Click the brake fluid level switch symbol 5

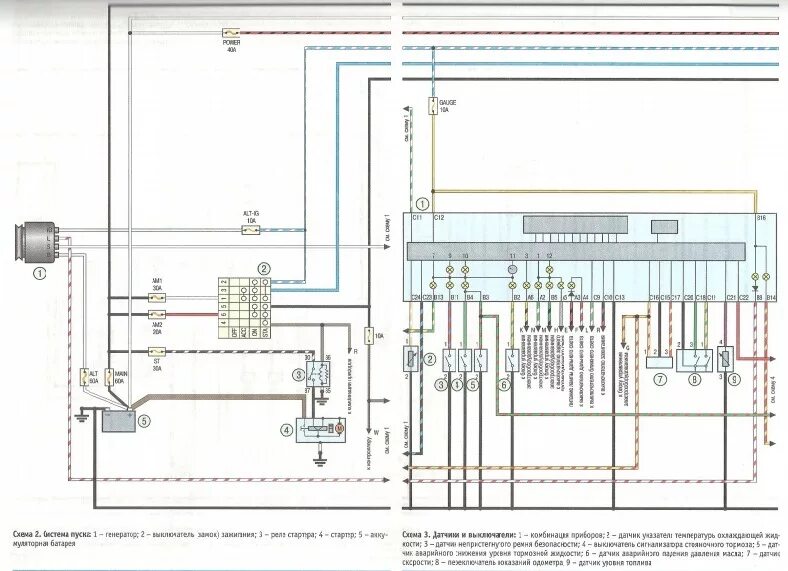click(480, 360)
